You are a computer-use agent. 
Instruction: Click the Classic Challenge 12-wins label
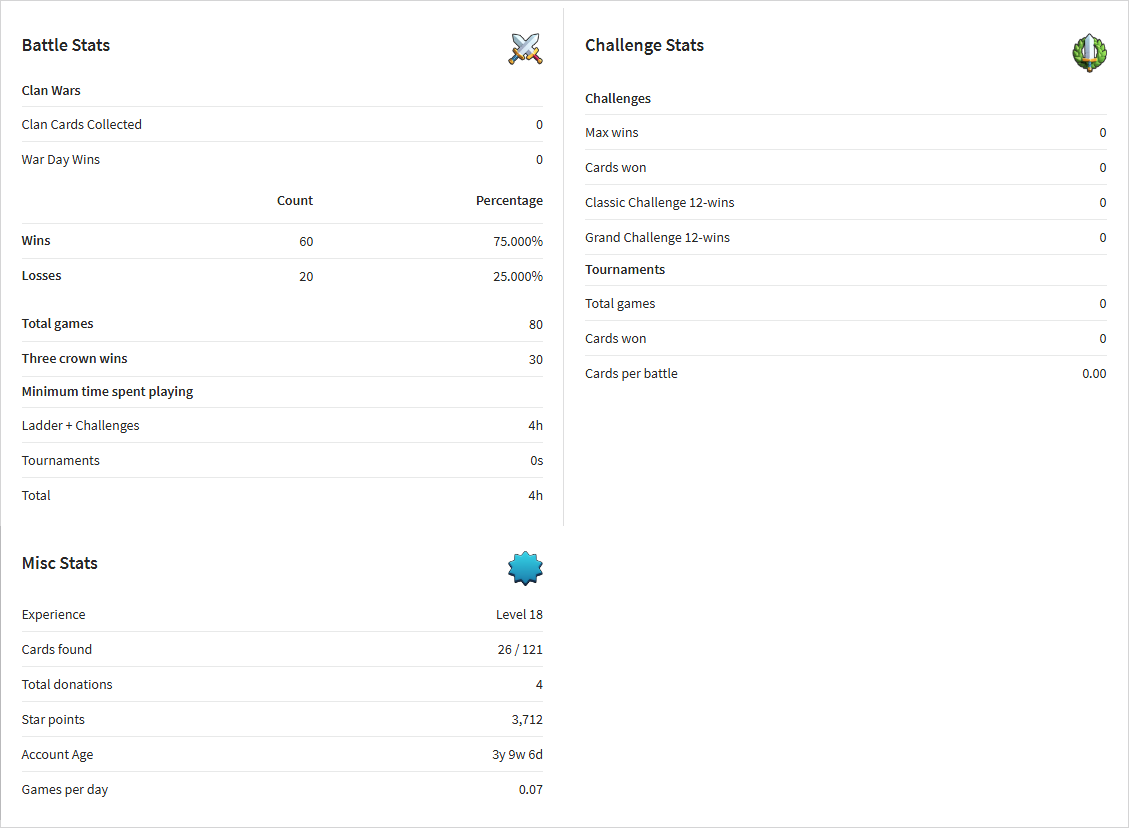pos(660,202)
